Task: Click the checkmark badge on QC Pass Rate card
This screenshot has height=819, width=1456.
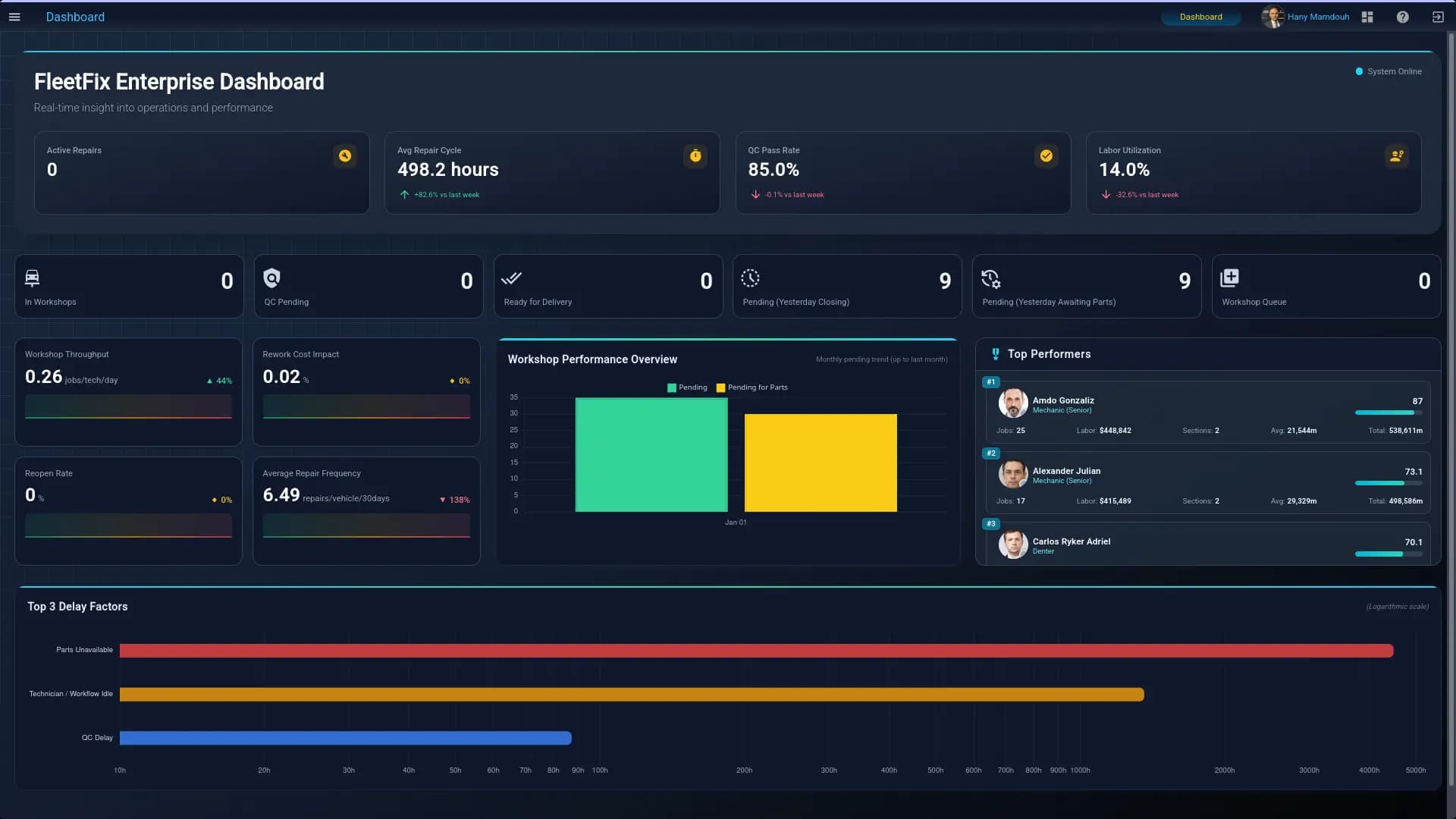Action: point(1046,156)
